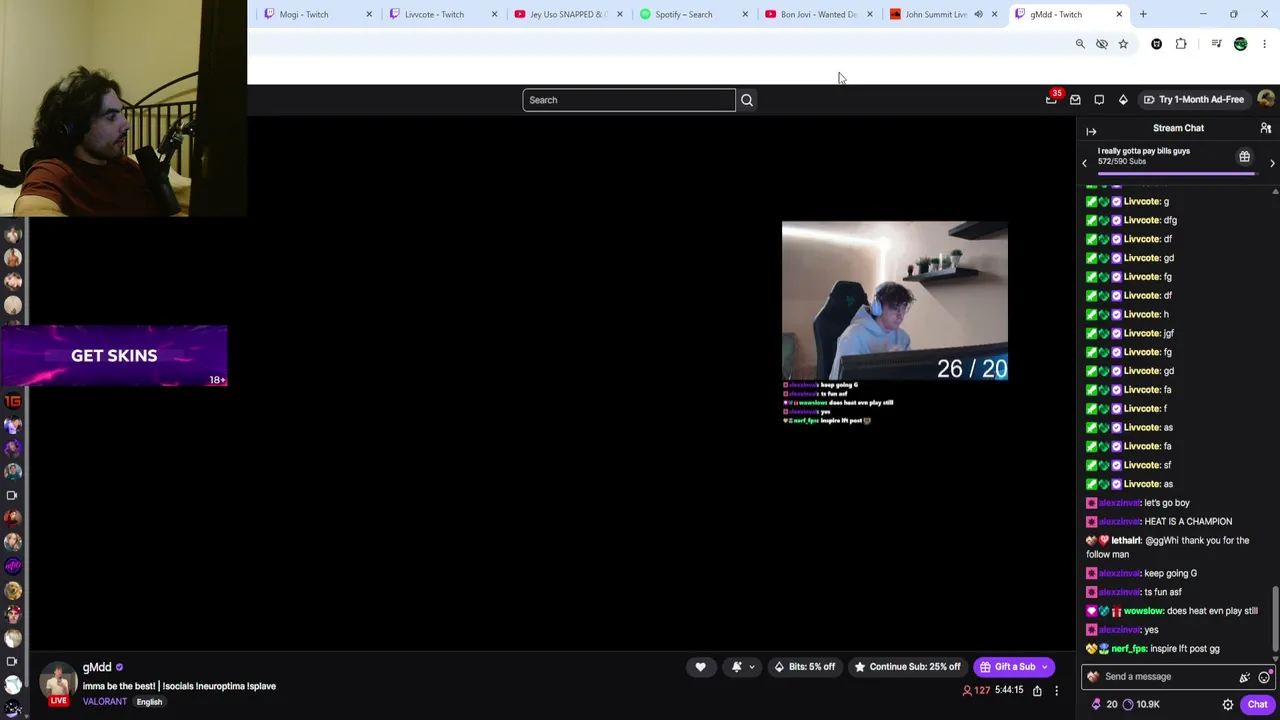This screenshot has height=720, width=1280.
Task: Click the heart follow button for gMdd
Action: click(x=700, y=667)
